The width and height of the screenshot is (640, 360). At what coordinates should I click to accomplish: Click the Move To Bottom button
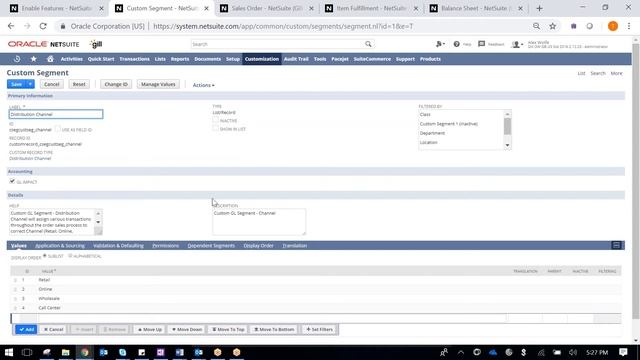[x=274, y=329]
